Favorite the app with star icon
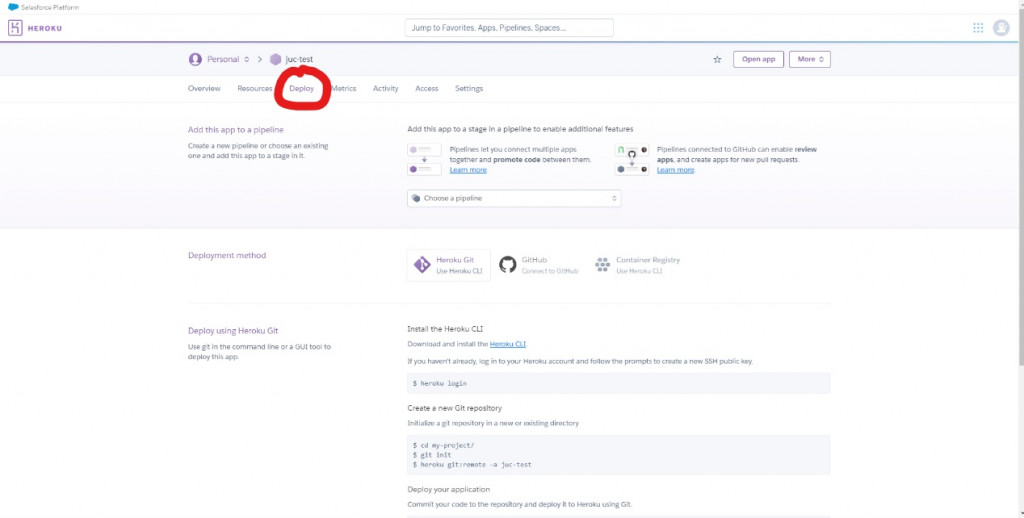The height and width of the screenshot is (518, 1024). [x=717, y=59]
